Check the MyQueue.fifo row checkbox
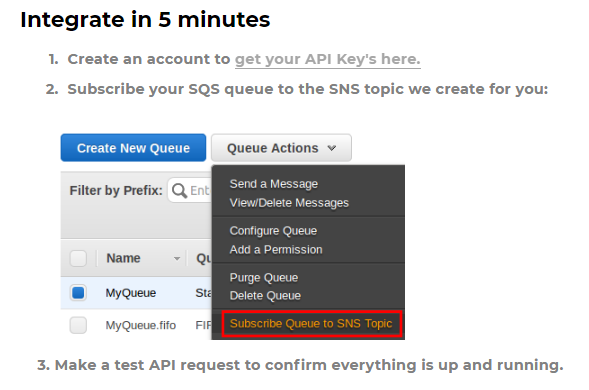The image size is (589, 390). (78, 325)
